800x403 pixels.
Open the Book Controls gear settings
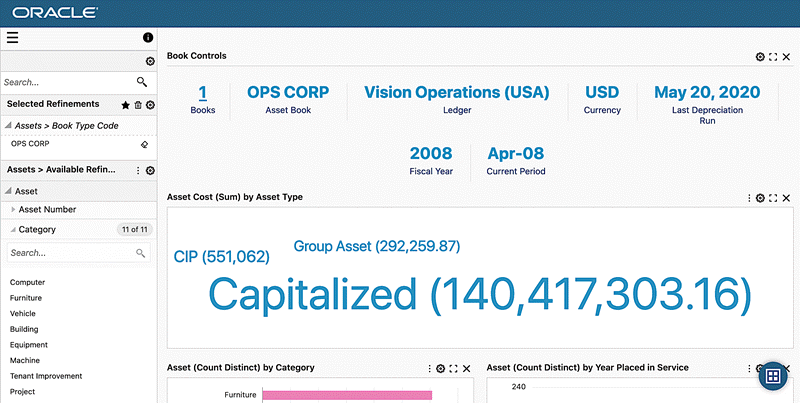(x=760, y=57)
